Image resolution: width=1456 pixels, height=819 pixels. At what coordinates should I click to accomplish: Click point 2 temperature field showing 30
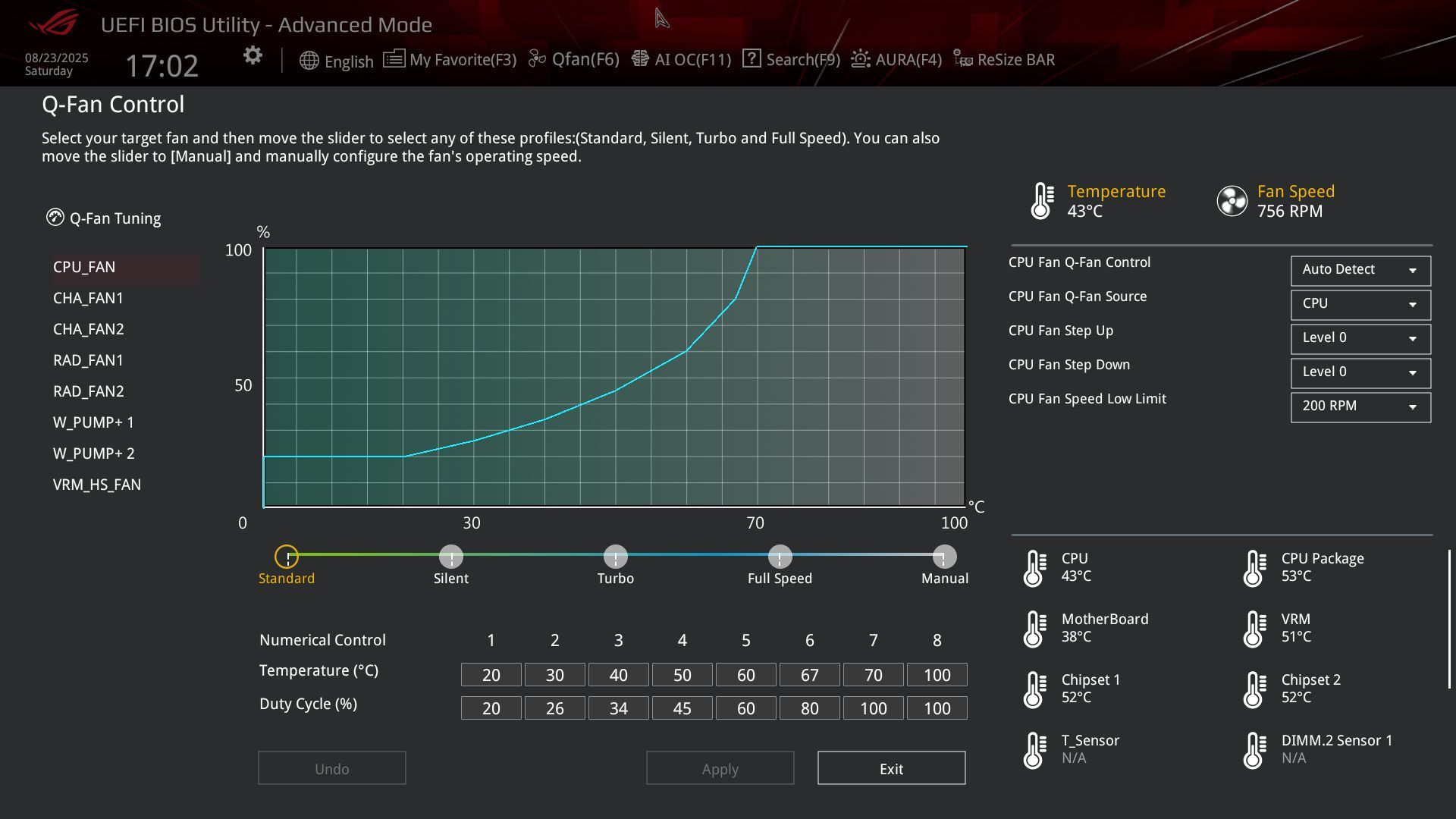pos(554,675)
